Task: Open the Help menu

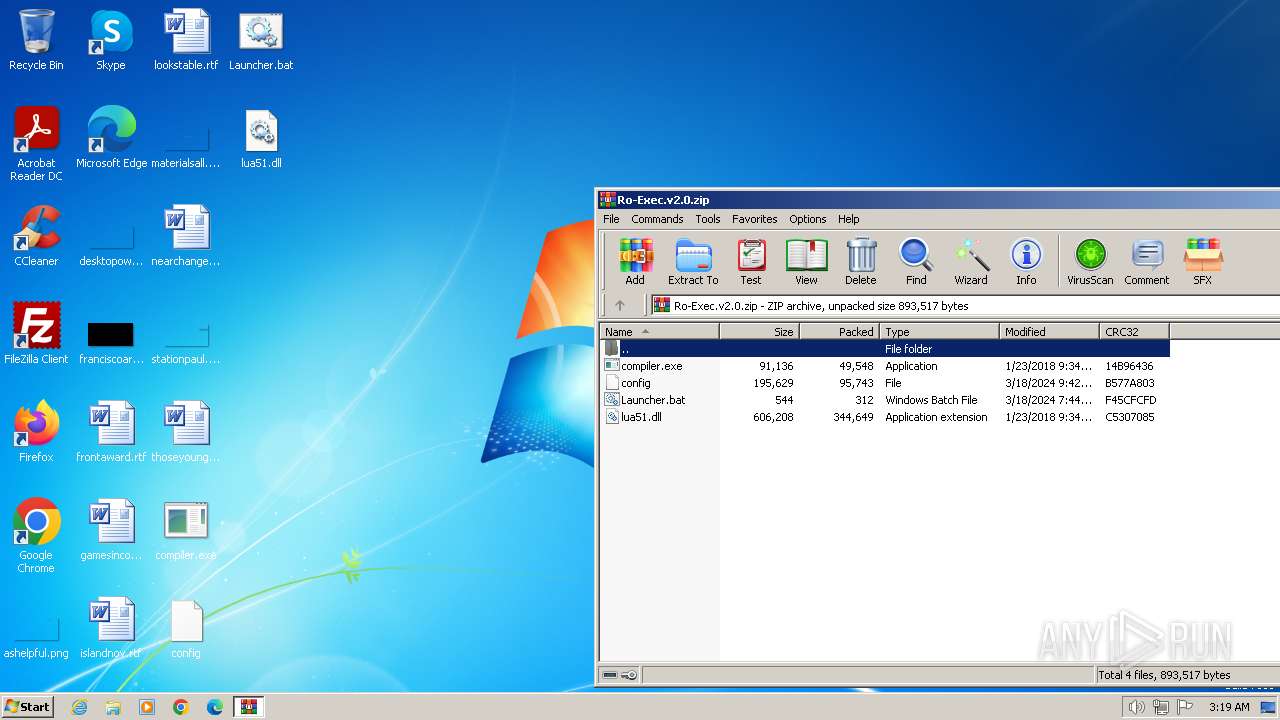Action: tap(848, 219)
